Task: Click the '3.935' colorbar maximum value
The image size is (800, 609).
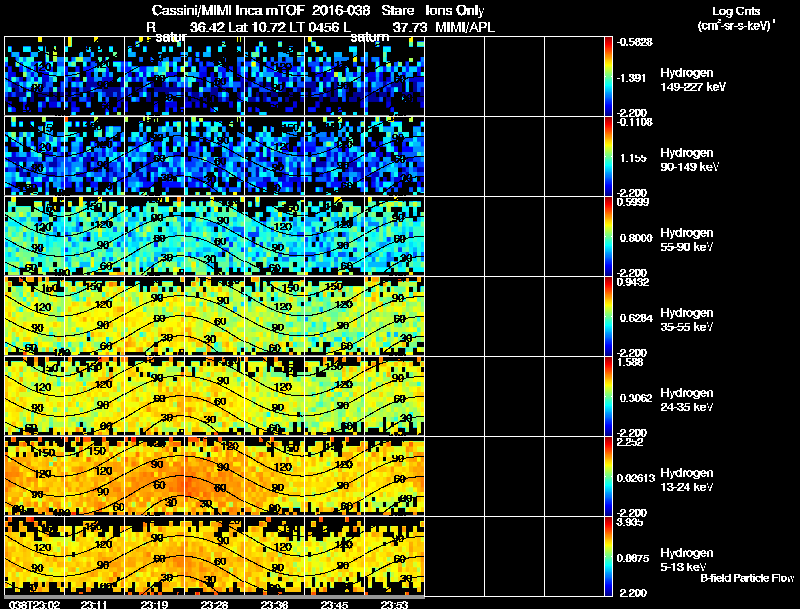Action: (630, 522)
